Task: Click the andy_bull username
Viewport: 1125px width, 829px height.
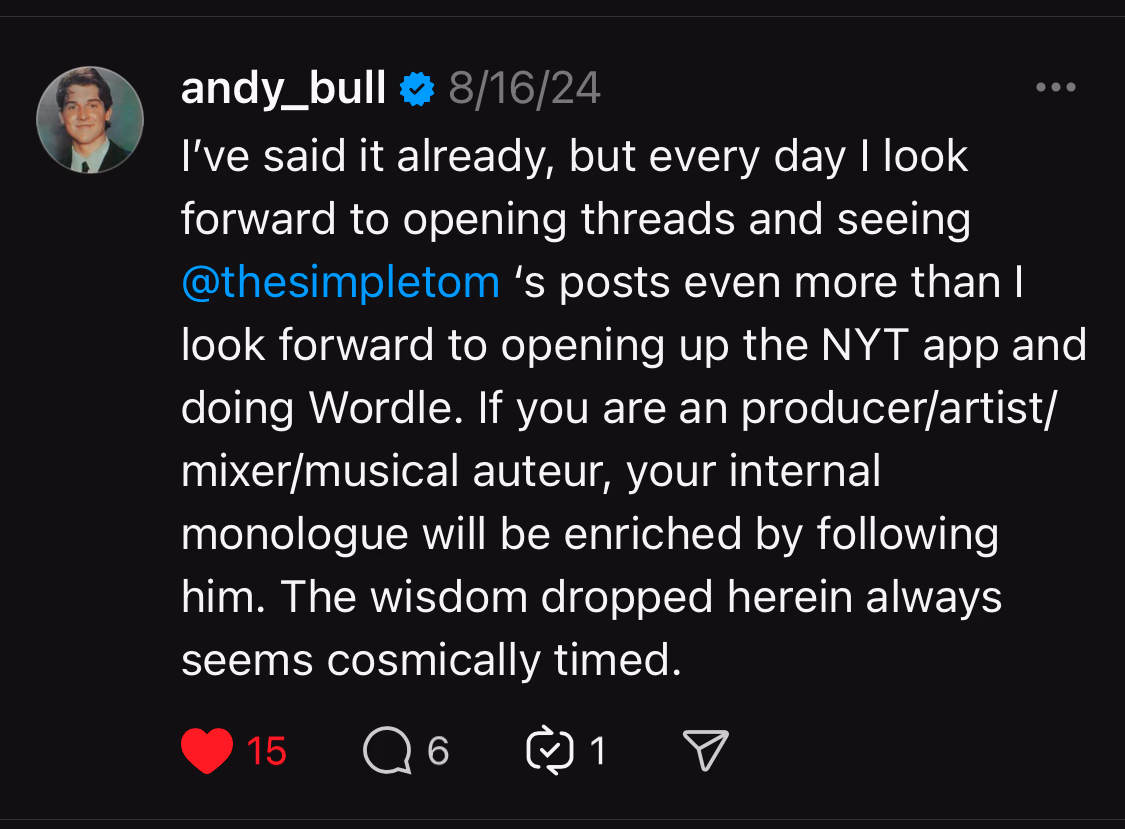Action: (283, 90)
